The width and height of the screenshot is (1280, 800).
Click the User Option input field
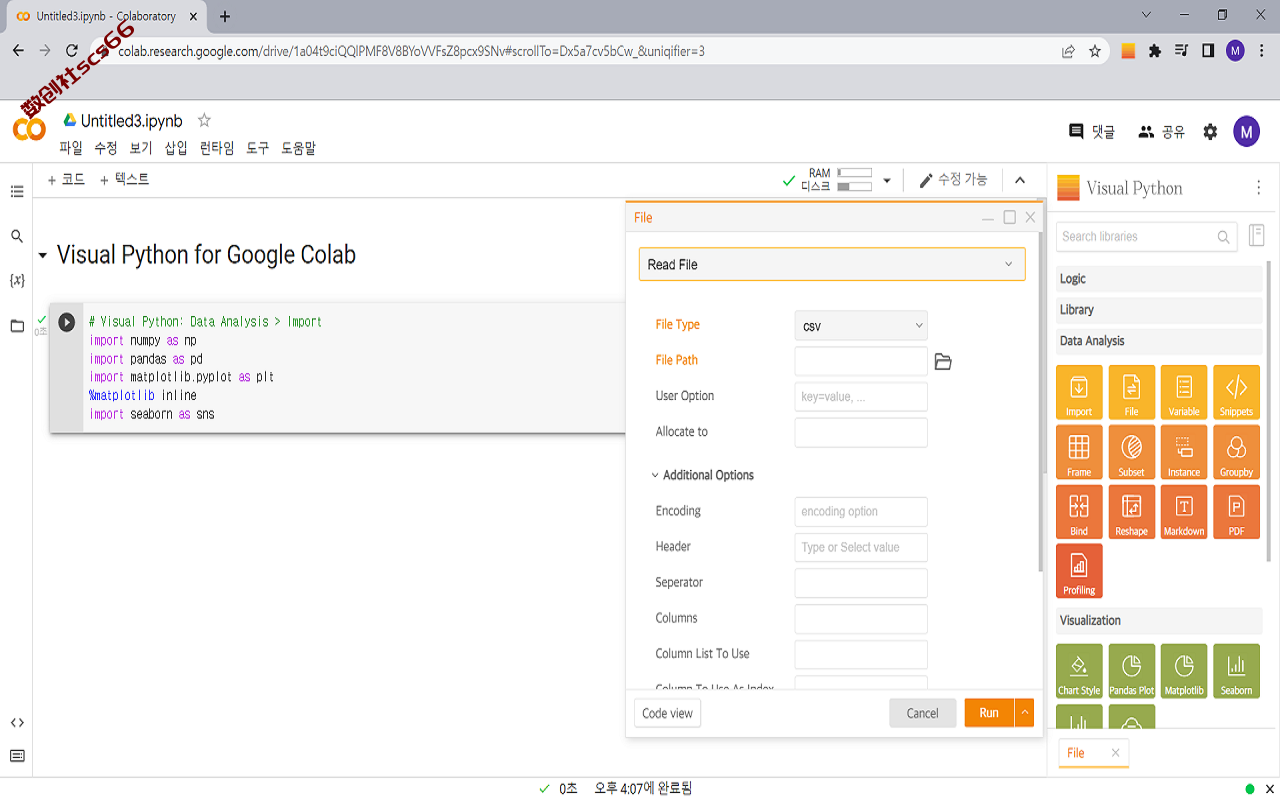tap(861, 397)
